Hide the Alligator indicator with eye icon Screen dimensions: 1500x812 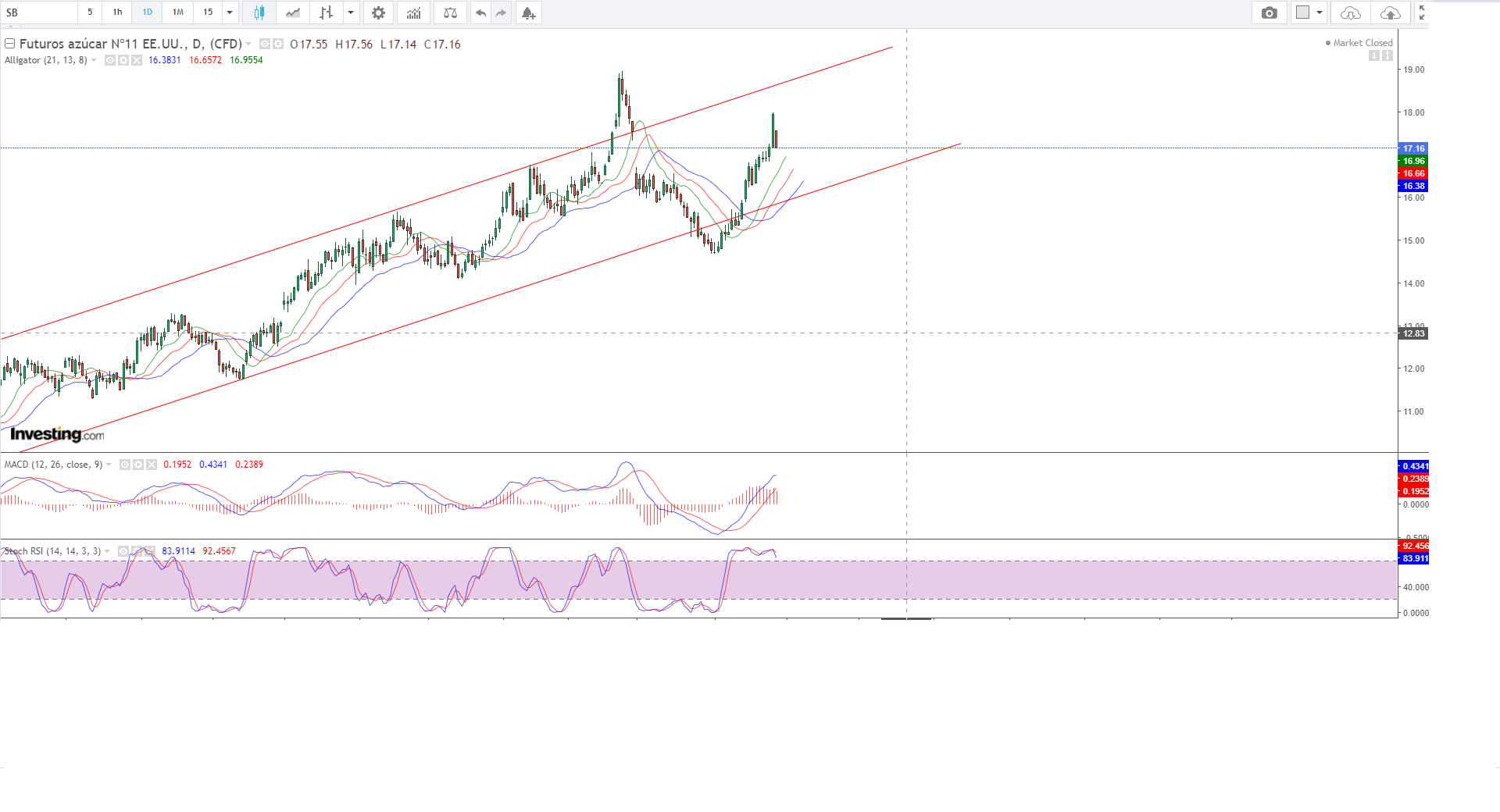tap(110, 60)
